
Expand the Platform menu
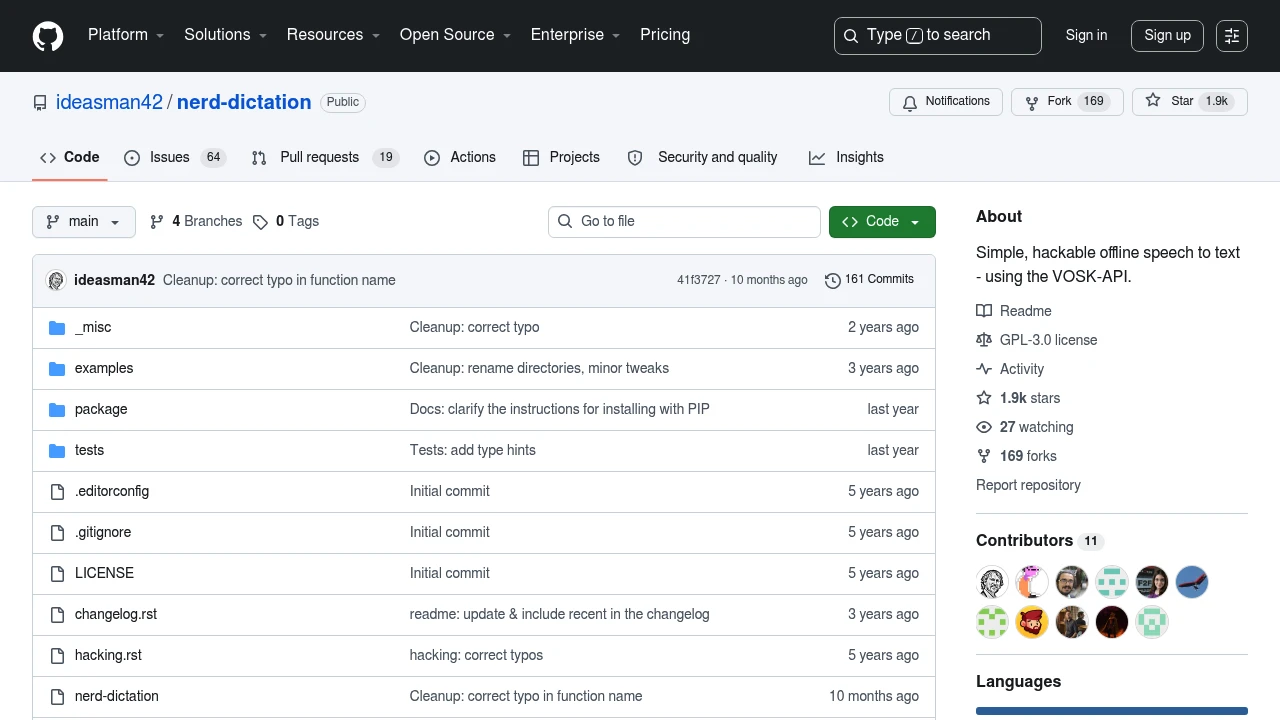point(126,35)
